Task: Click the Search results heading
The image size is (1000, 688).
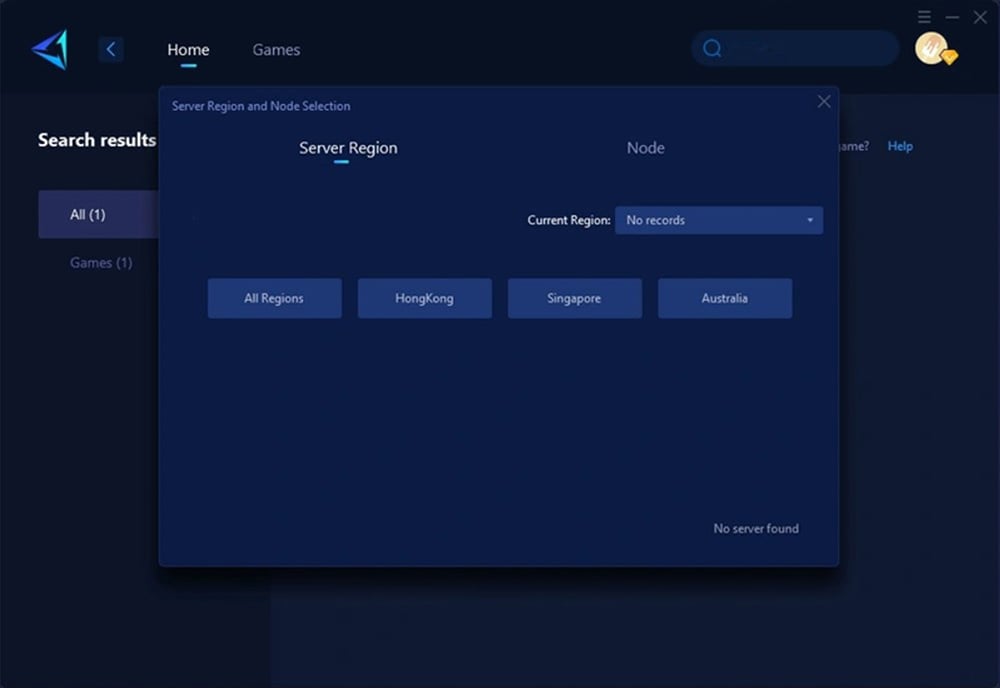Action: tap(97, 140)
